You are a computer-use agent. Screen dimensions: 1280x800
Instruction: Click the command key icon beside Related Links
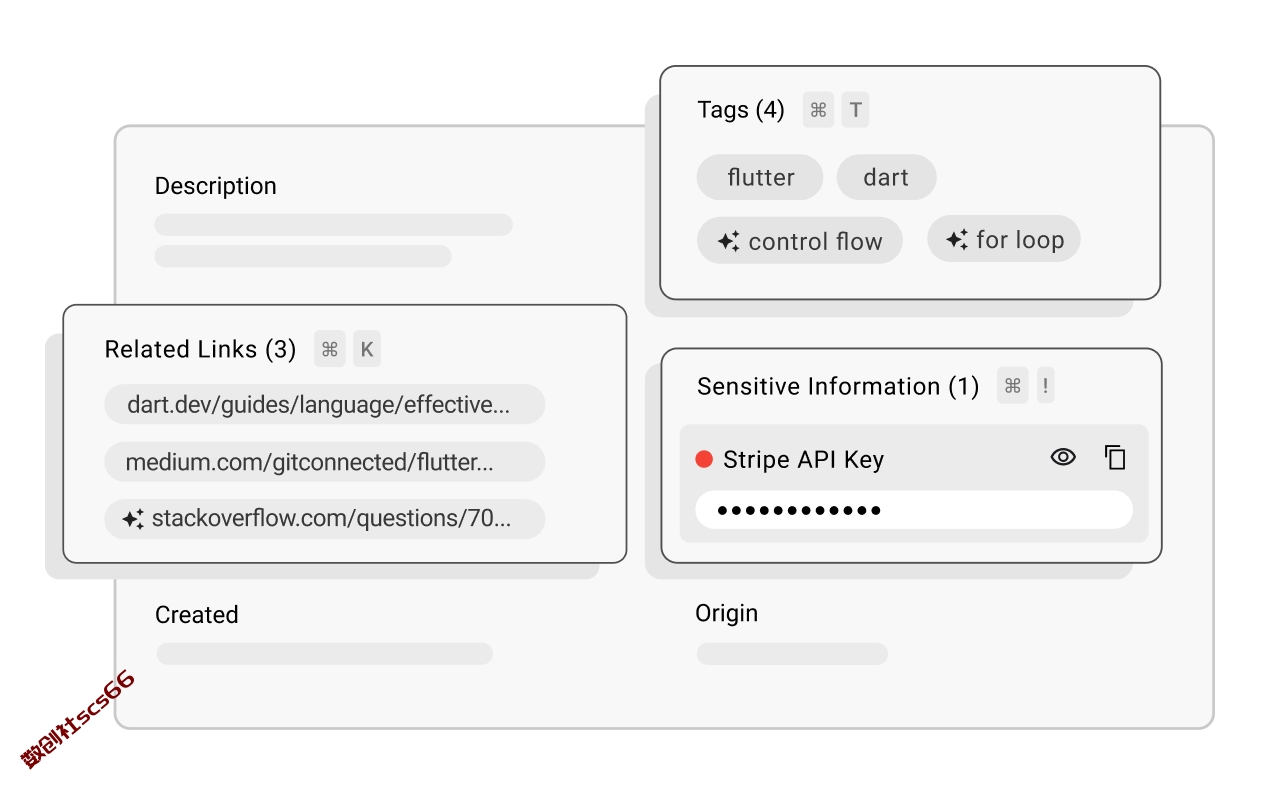tap(330, 349)
